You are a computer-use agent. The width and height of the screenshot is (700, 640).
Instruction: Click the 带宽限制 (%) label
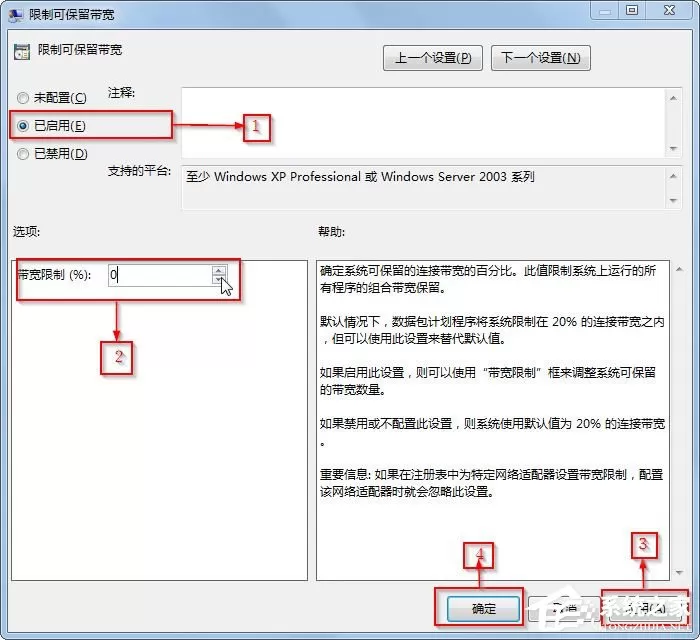pos(54,274)
